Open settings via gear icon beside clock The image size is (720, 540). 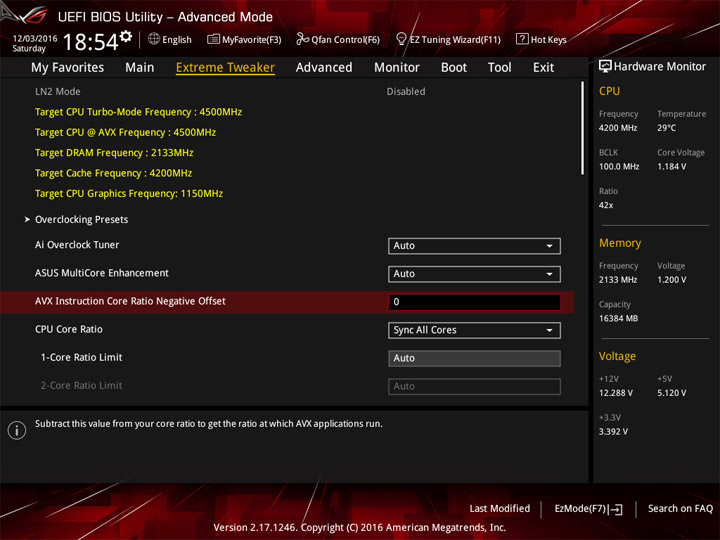126,36
